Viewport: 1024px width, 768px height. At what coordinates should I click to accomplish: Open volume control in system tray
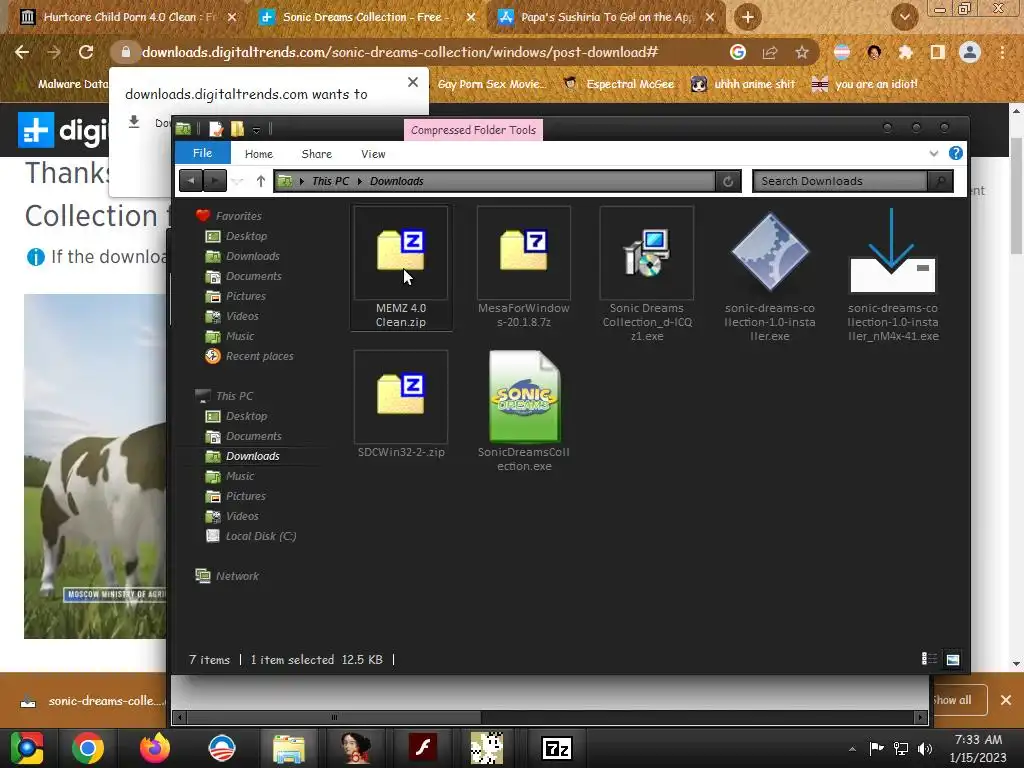tap(925, 749)
